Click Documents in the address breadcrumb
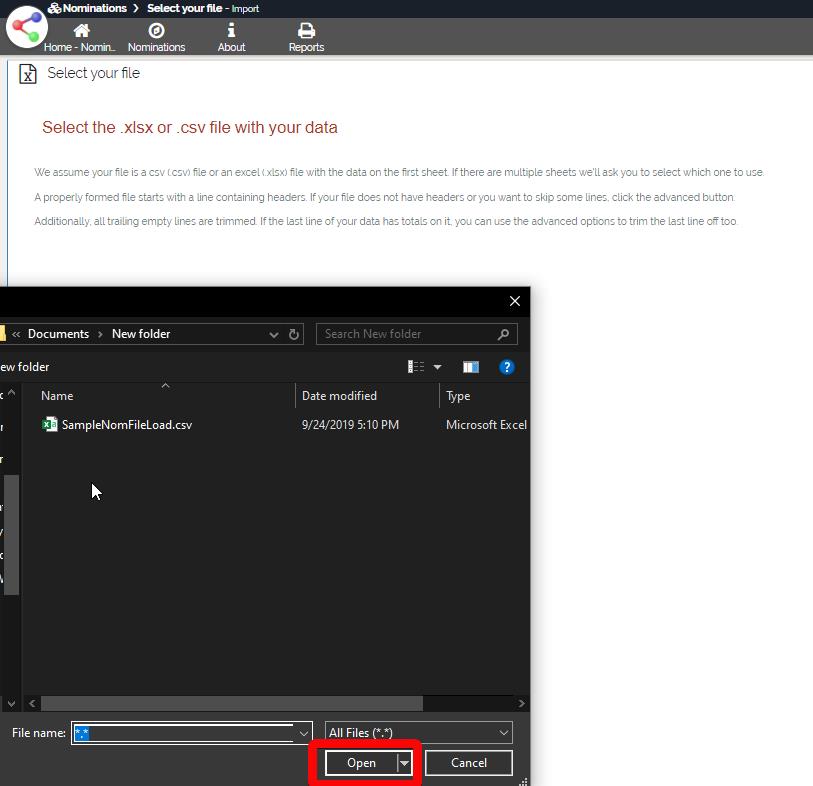Viewport: 813px width, 786px height. [x=58, y=334]
